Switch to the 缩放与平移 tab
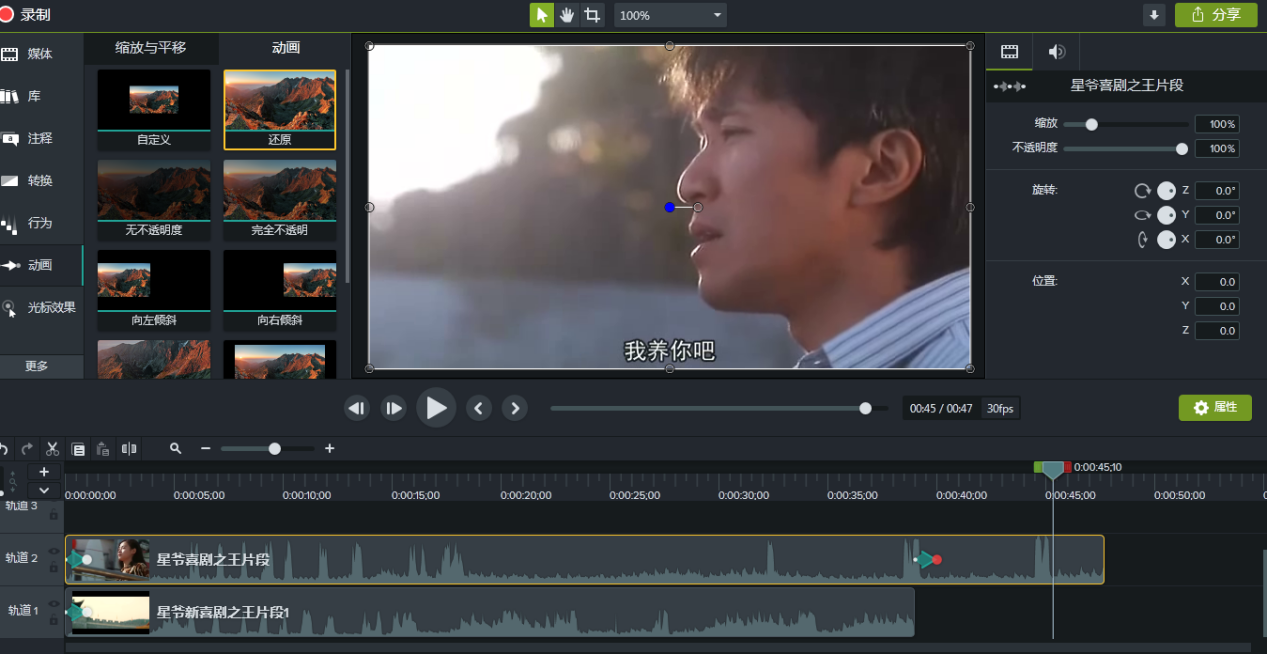Screen dimensions: 1267x654 [x=151, y=48]
